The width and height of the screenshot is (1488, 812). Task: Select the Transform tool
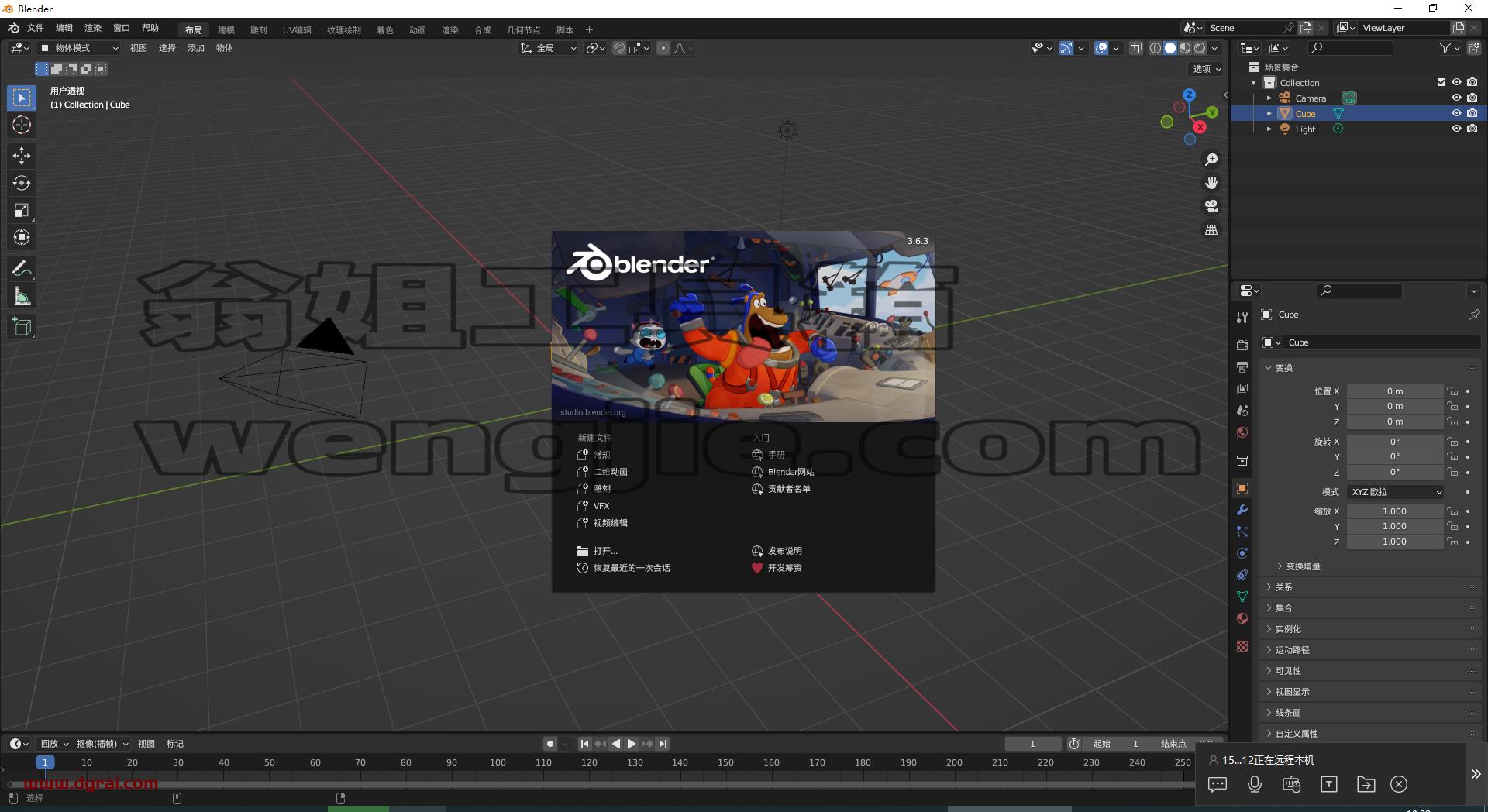pyautogui.click(x=22, y=237)
